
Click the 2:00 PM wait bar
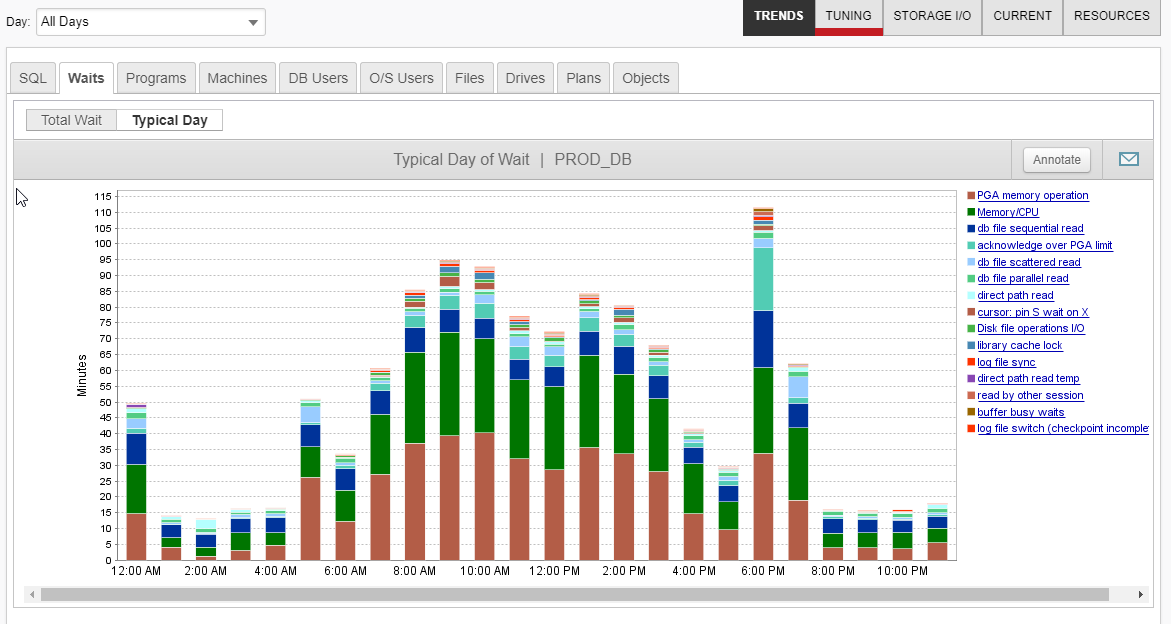click(624, 433)
